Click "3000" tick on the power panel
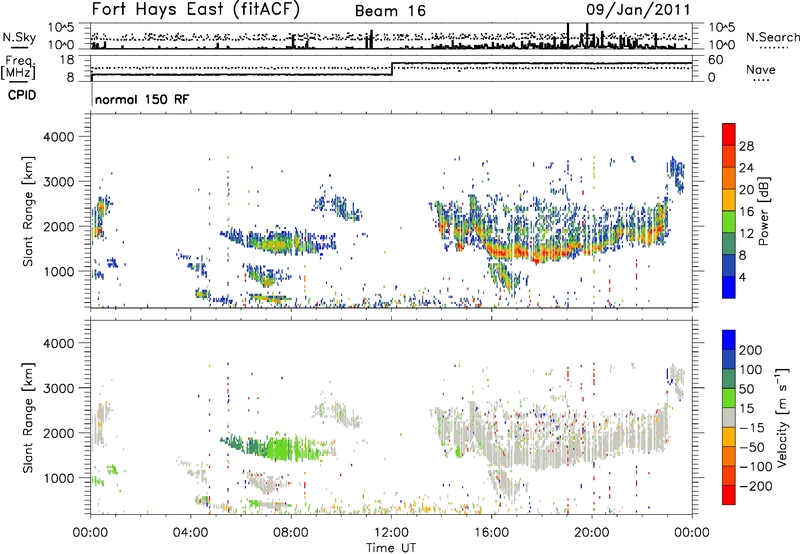This screenshot has width=800, height=554. (x=59, y=182)
